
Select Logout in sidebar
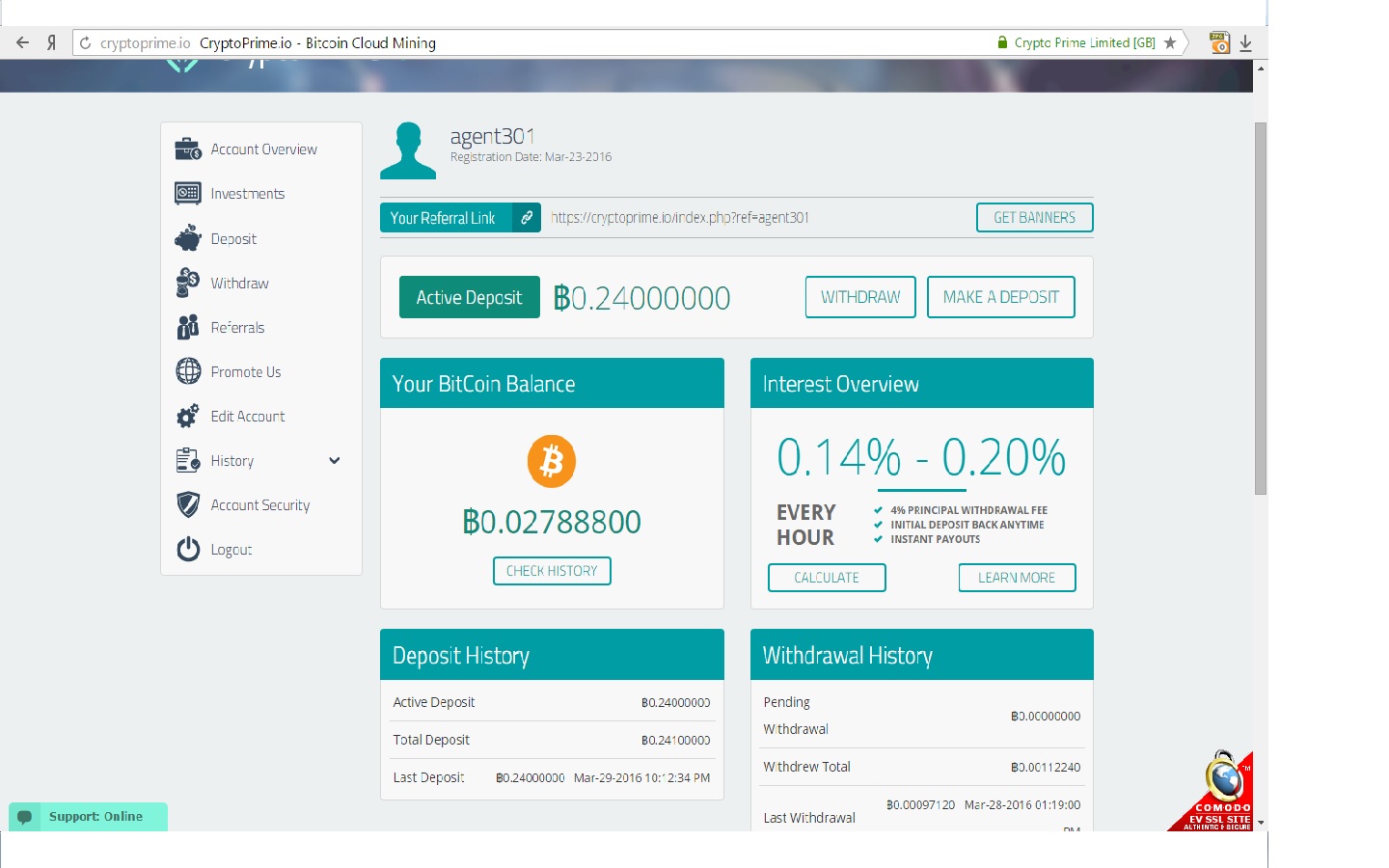click(231, 550)
